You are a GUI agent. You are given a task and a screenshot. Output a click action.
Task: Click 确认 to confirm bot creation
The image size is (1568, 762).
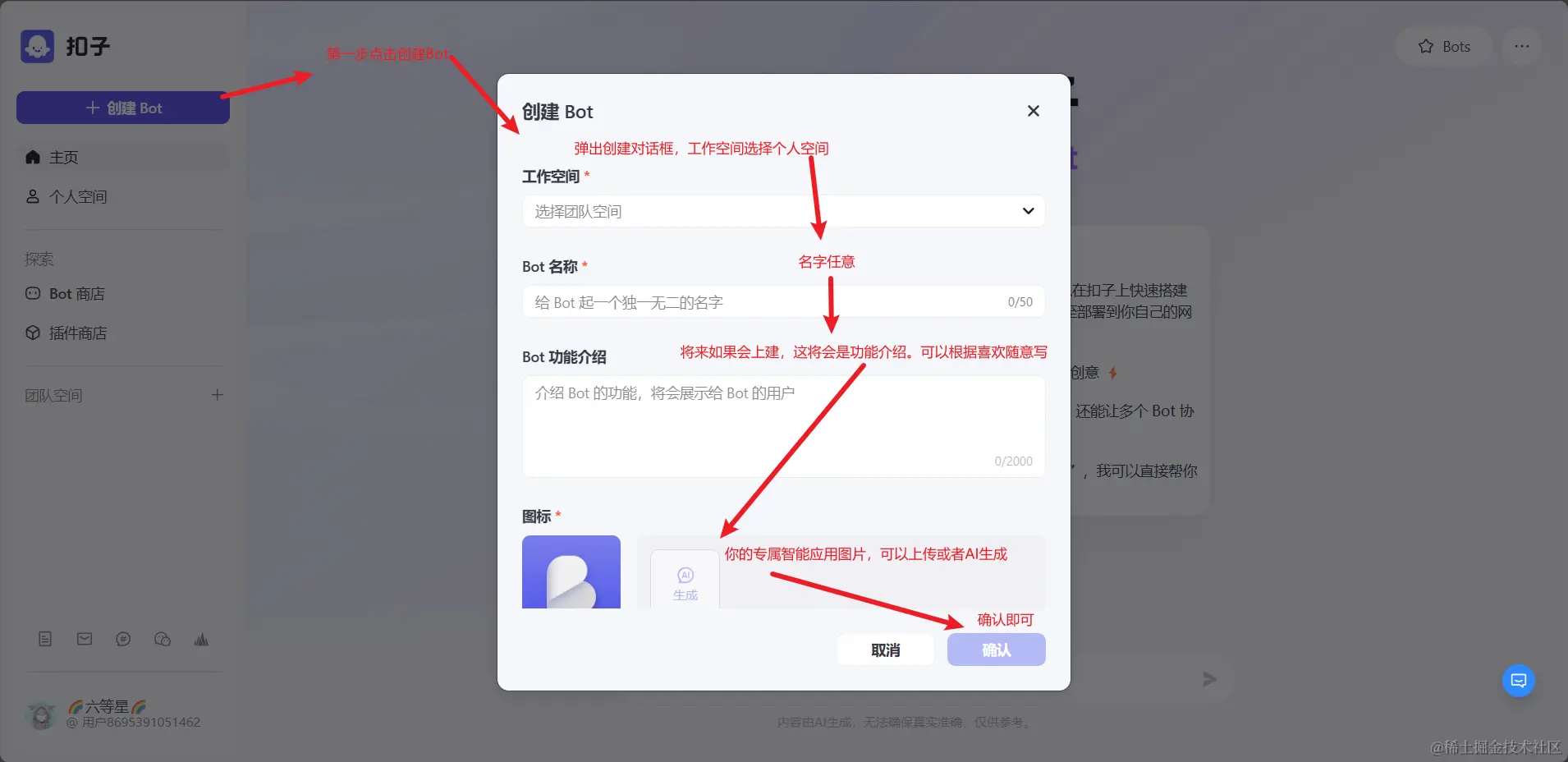[997, 650]
